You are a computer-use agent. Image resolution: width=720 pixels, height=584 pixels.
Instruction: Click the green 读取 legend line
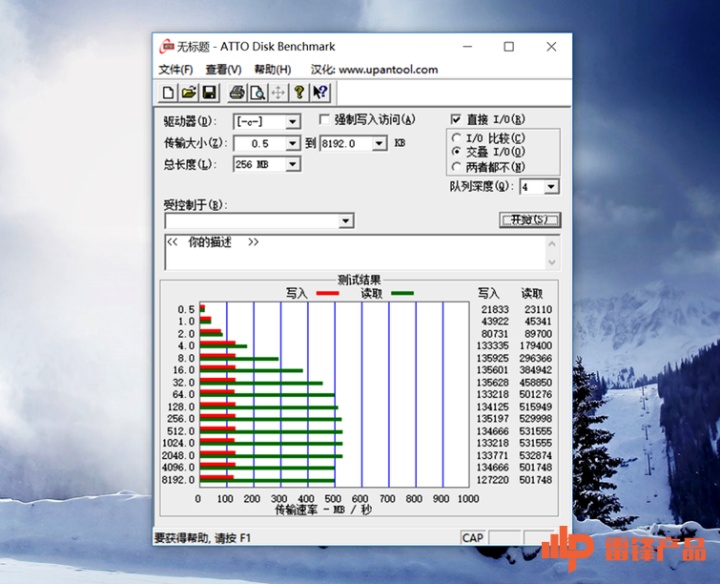(x=402, y=293)
